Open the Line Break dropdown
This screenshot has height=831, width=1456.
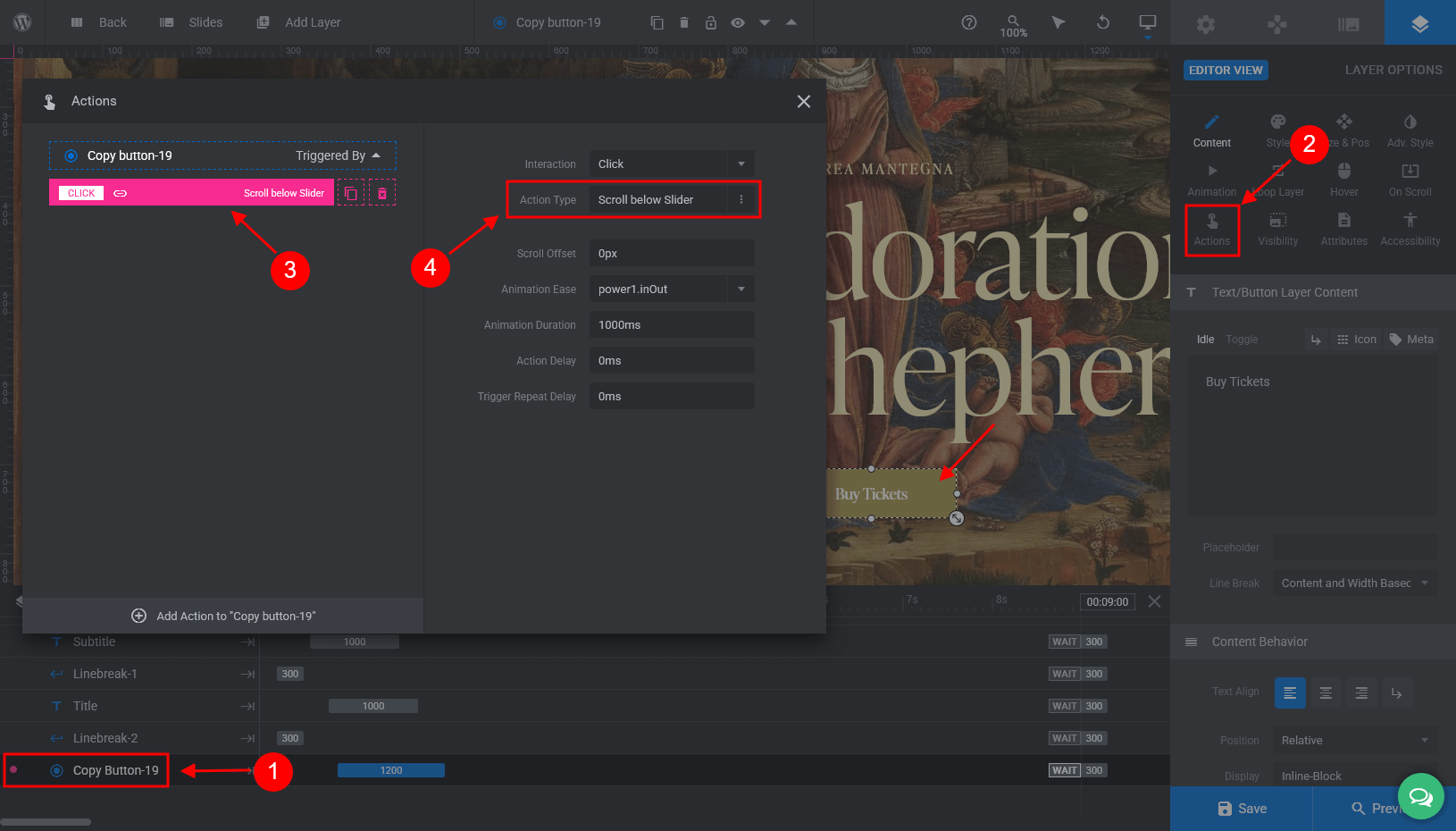point(1355,583)
